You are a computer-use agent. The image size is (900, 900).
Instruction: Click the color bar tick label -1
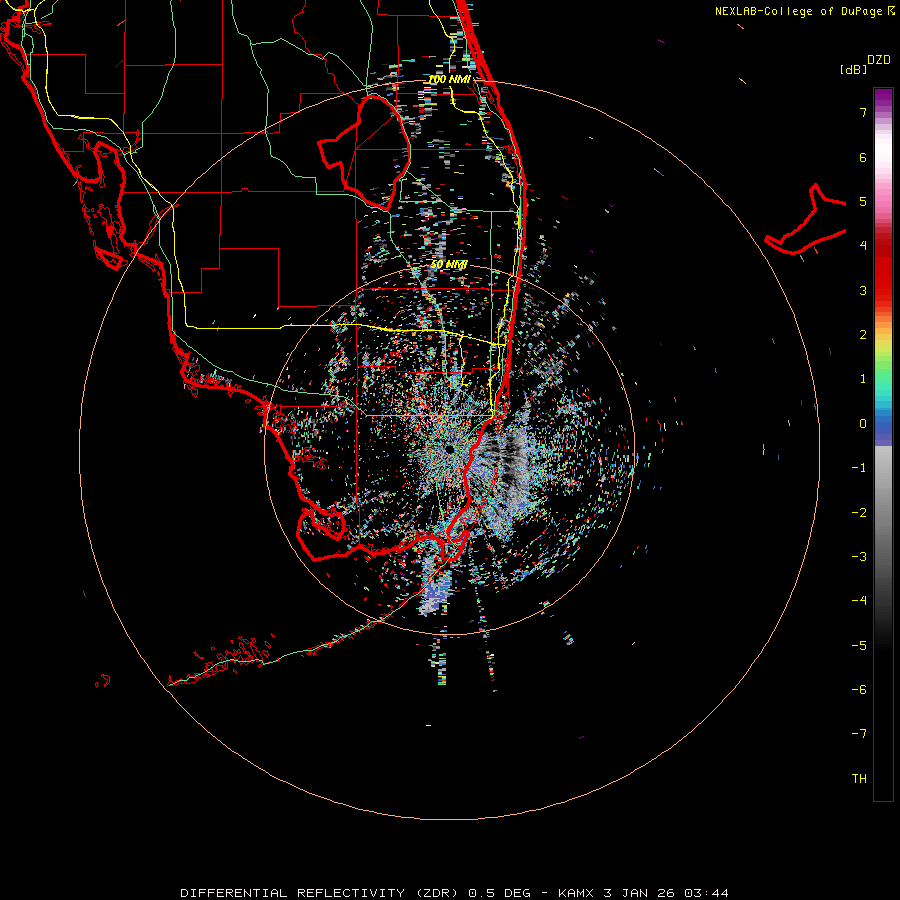859,468
